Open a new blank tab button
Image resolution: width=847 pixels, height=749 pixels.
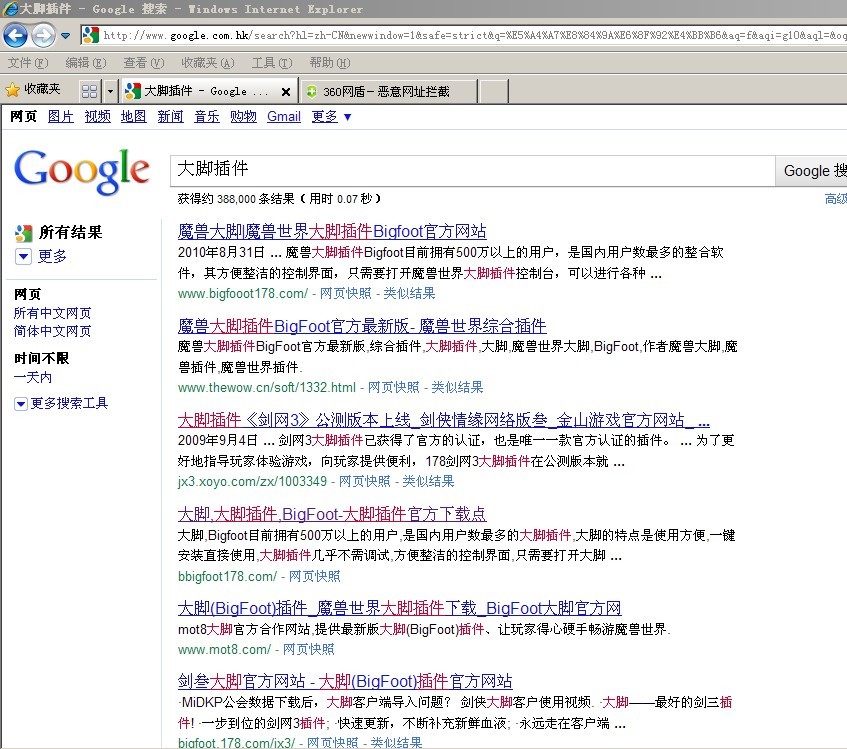click(x=494, y=91)
